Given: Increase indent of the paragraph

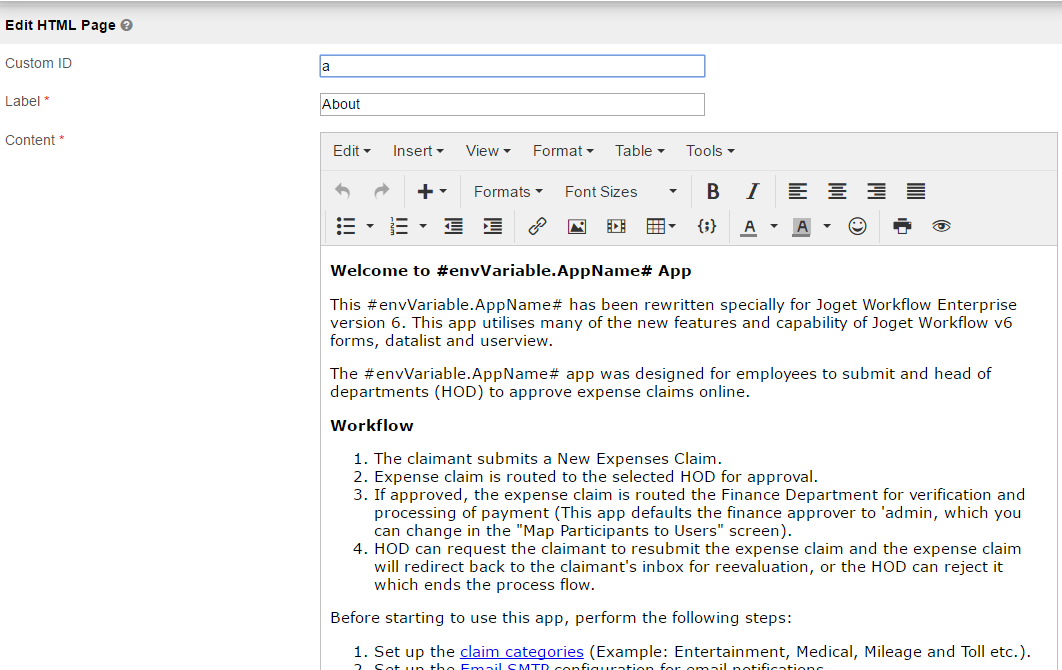Looking at the screenshot, I should tap(493, 226).
